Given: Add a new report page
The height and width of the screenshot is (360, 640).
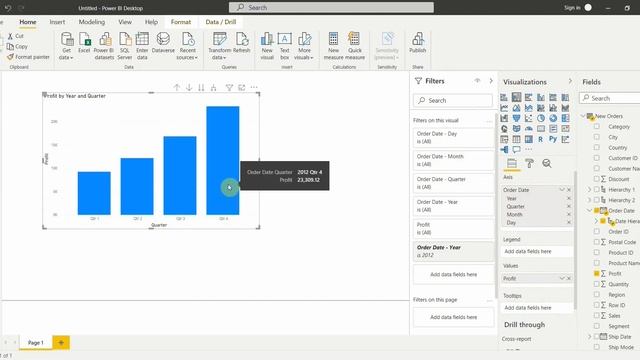Looking at the screenshot, I should (61, 342).
